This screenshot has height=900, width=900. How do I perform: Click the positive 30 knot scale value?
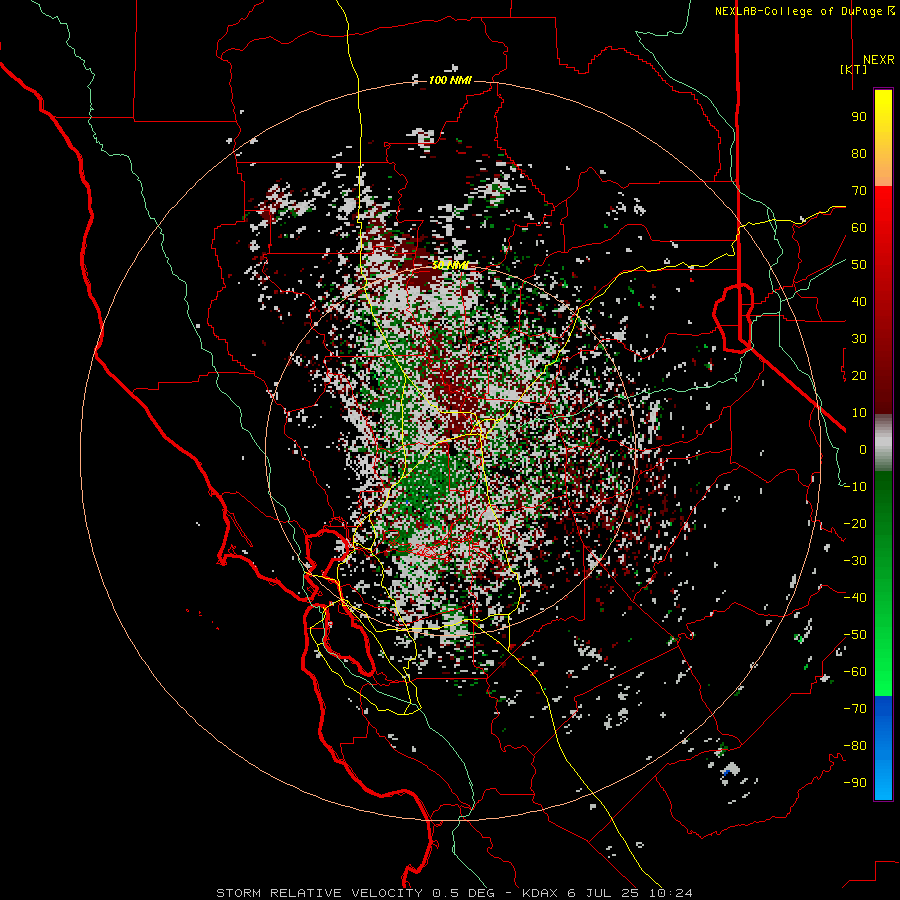click(859, 339)
